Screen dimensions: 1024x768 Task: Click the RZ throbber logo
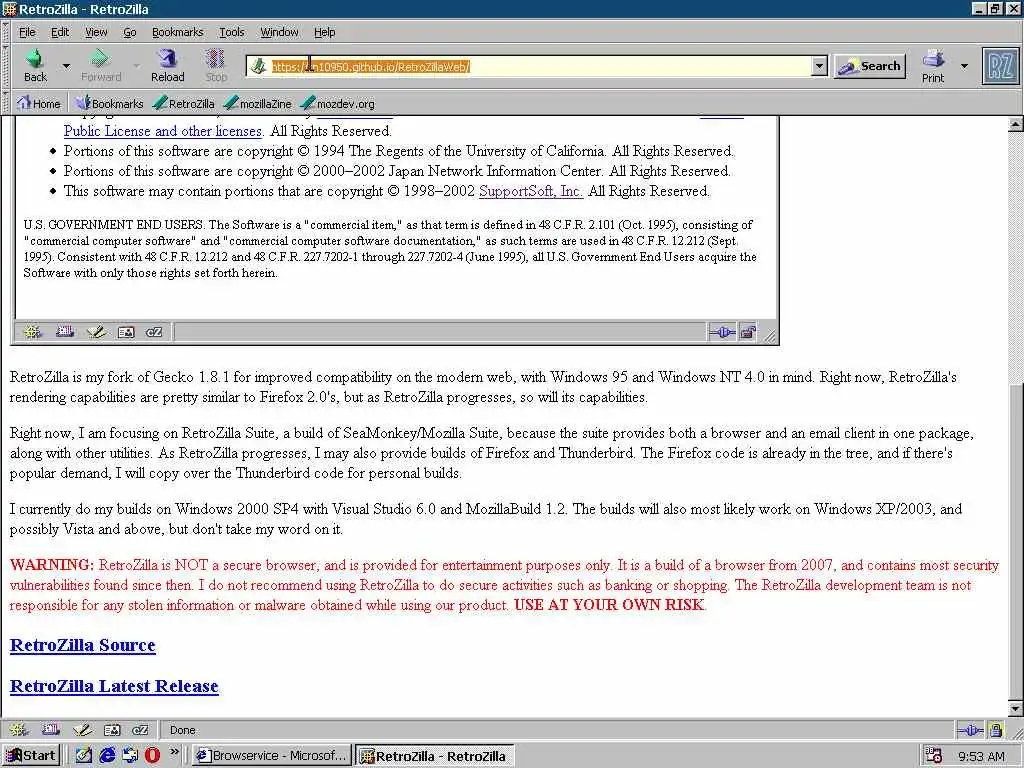[x=1000, y=66]
